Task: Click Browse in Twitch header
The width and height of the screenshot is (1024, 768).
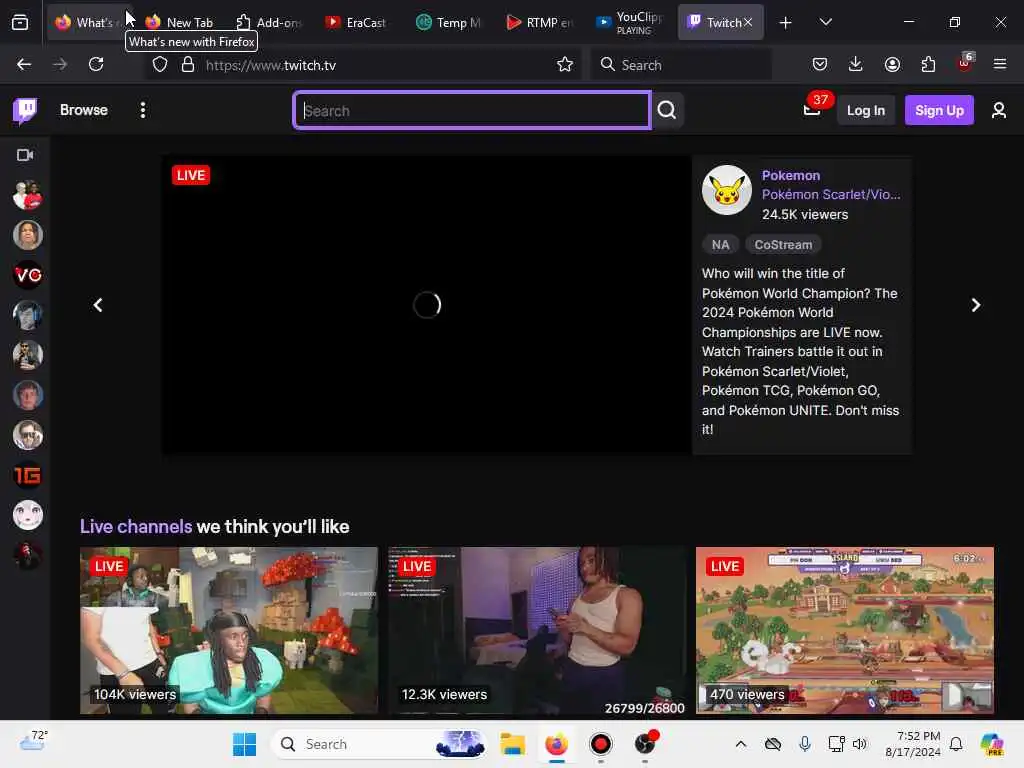Action: [84, 110]
